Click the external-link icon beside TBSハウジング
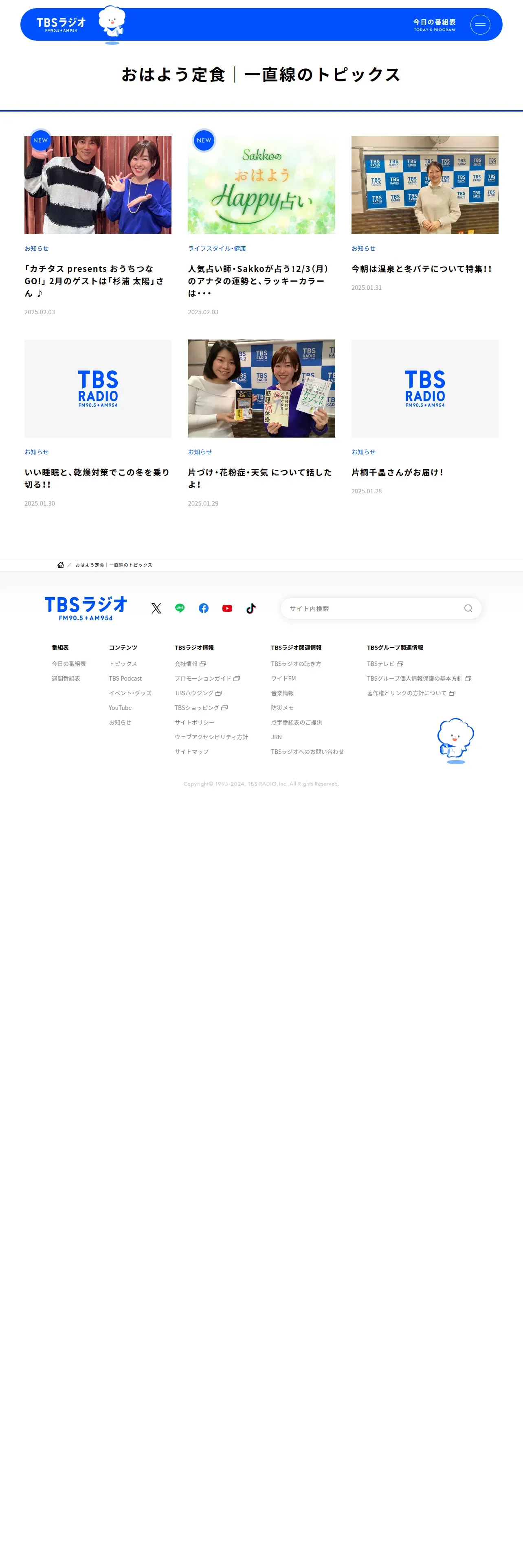Screen dimensions: 523x1568 [x=219, y=693]
